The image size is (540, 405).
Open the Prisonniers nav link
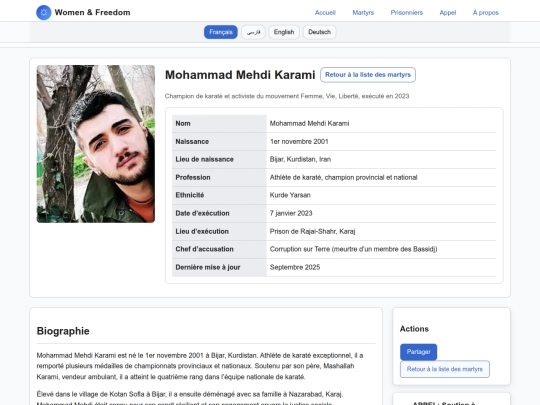tap(406, 13)
